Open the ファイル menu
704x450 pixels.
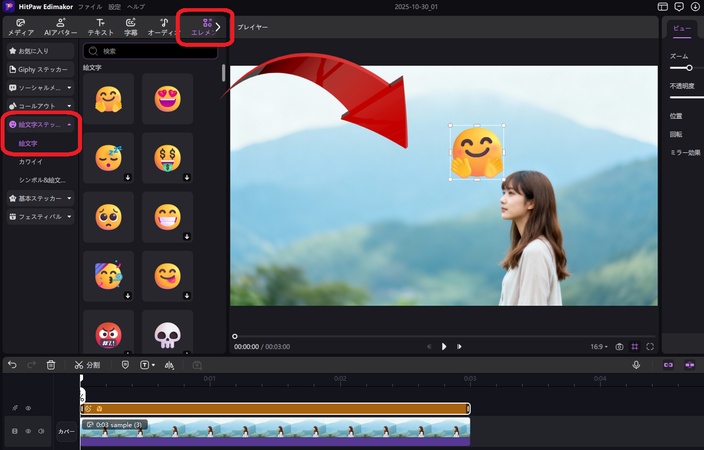(x=90, y=7)
